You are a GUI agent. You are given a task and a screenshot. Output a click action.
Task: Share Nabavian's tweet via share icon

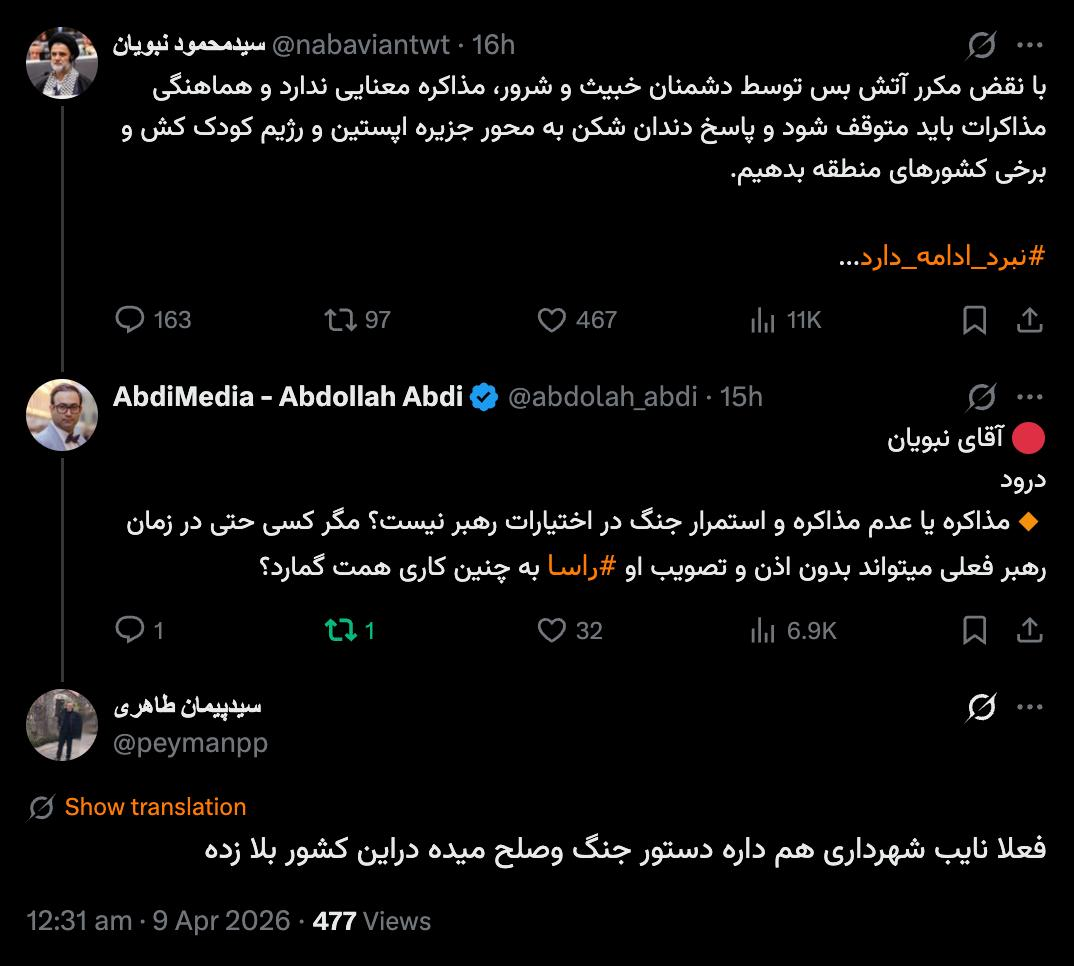click(x=1029, y=319)
